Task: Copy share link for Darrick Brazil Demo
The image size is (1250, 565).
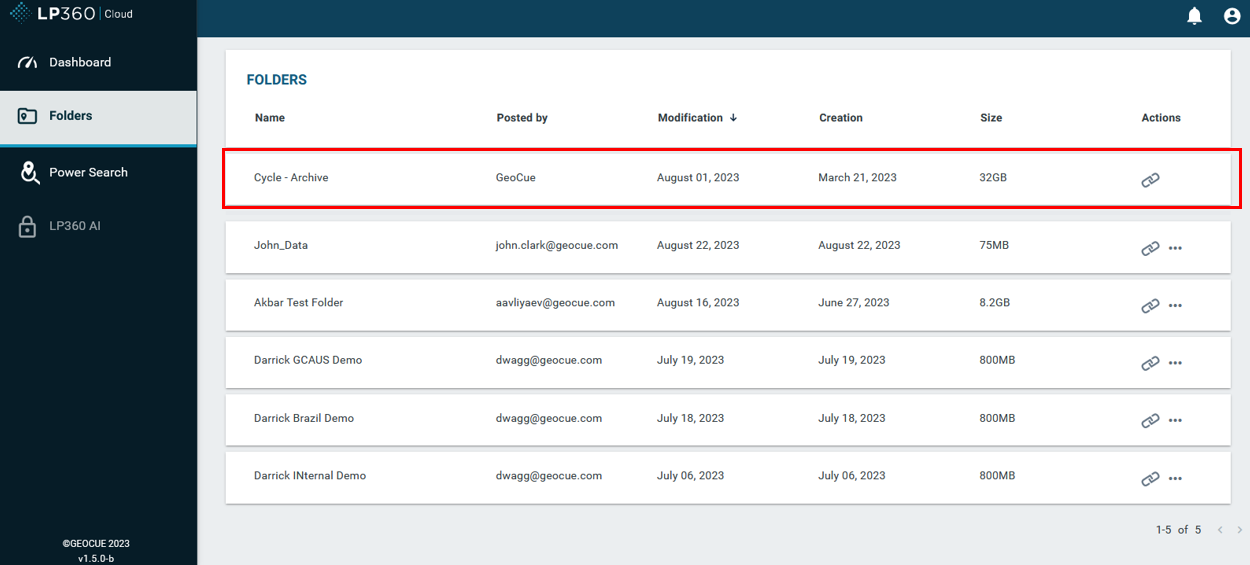Action: 1150,421
